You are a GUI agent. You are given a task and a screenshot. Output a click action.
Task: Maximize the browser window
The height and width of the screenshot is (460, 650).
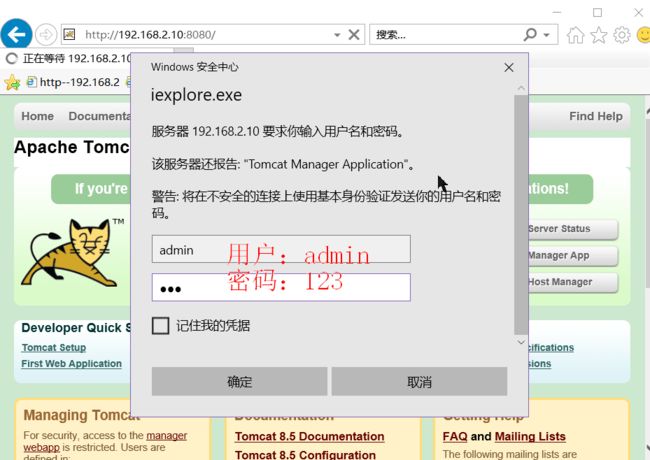coord(597,13)
